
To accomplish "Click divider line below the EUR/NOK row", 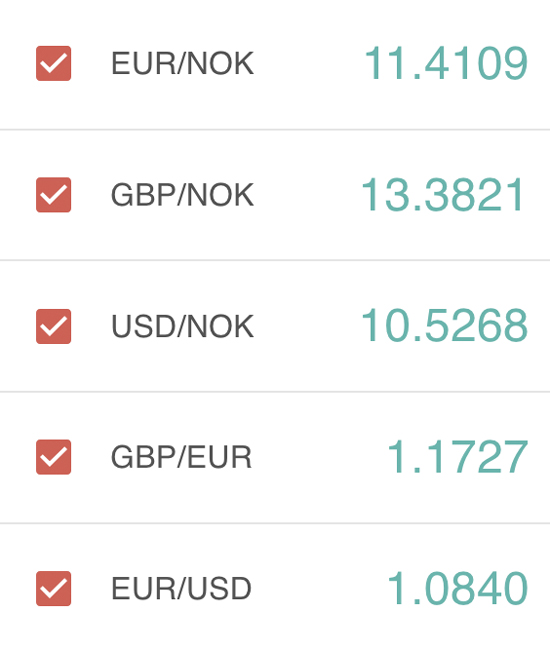I will coord(275,129).
